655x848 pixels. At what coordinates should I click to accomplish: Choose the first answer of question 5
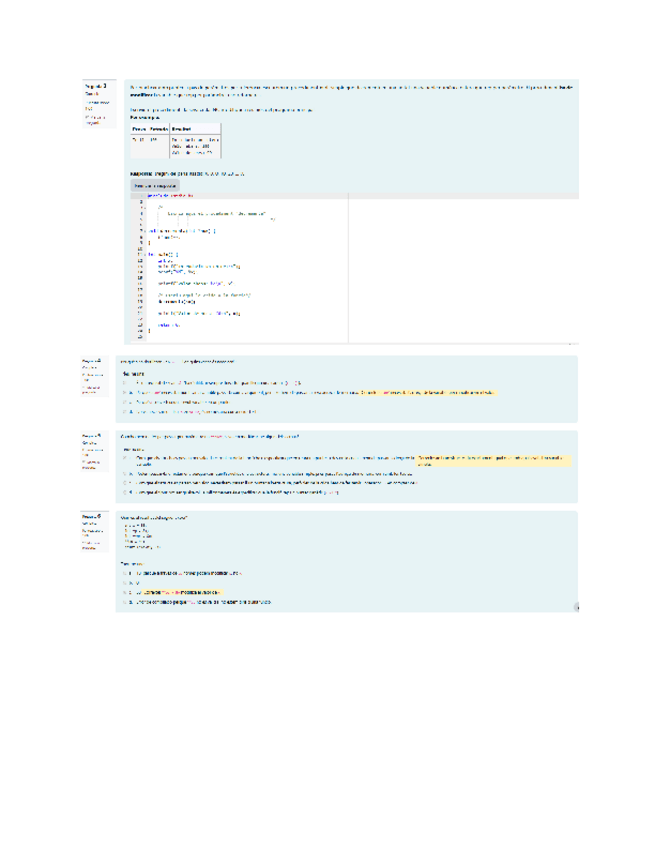(123, 459)
